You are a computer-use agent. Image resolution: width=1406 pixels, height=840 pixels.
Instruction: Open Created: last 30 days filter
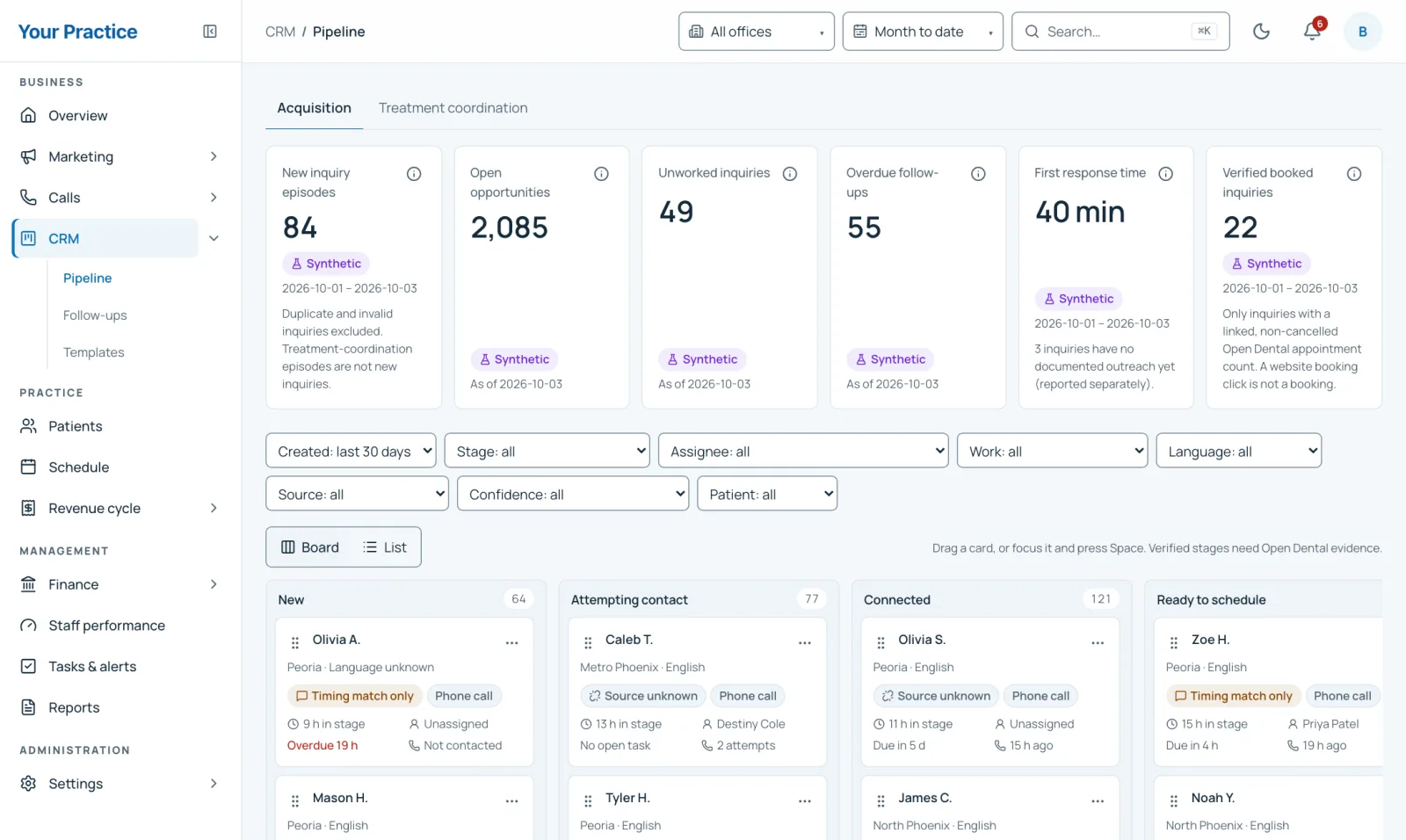pyautogui.click(x=351, y=451)
